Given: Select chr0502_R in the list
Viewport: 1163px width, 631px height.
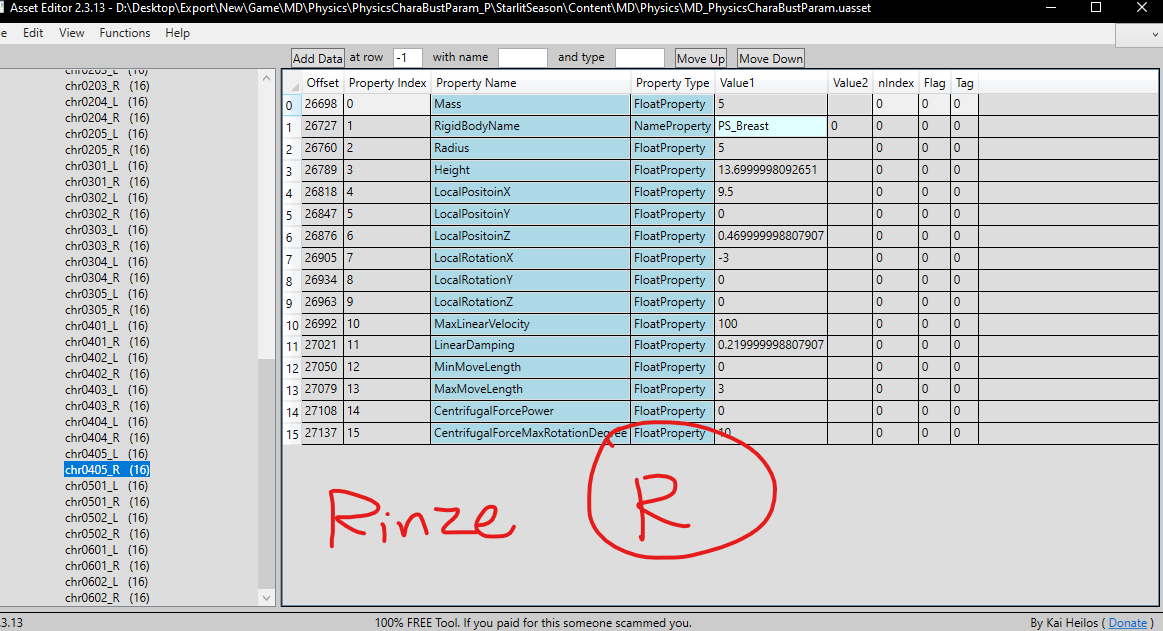Looking at the screenshot, I should tap(107, 534).
